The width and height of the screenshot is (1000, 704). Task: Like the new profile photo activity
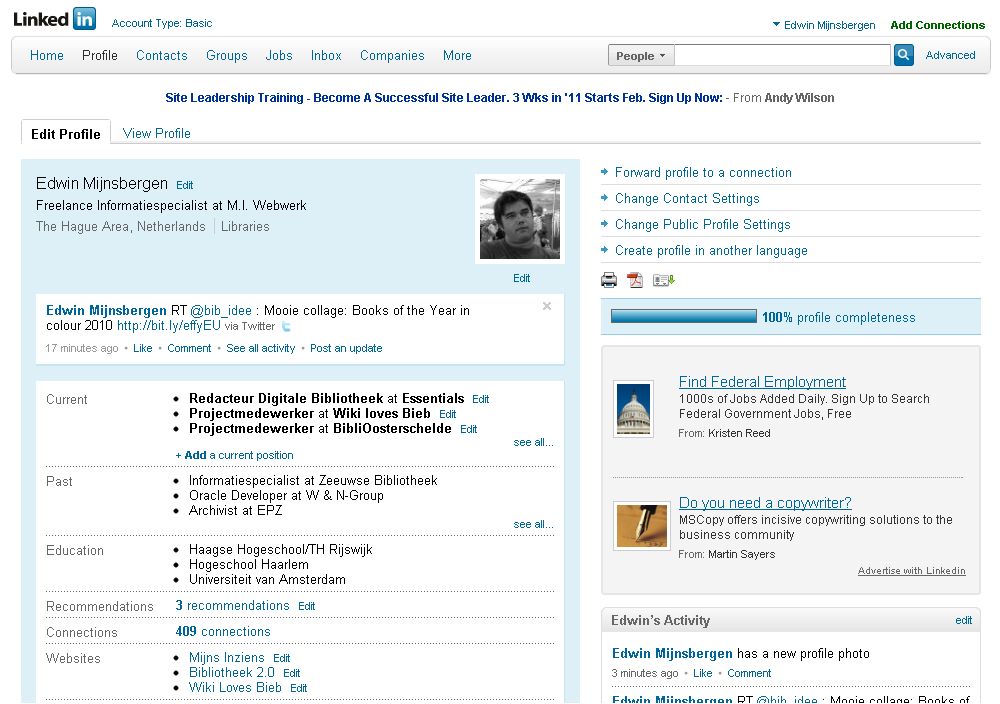[702, 673]
